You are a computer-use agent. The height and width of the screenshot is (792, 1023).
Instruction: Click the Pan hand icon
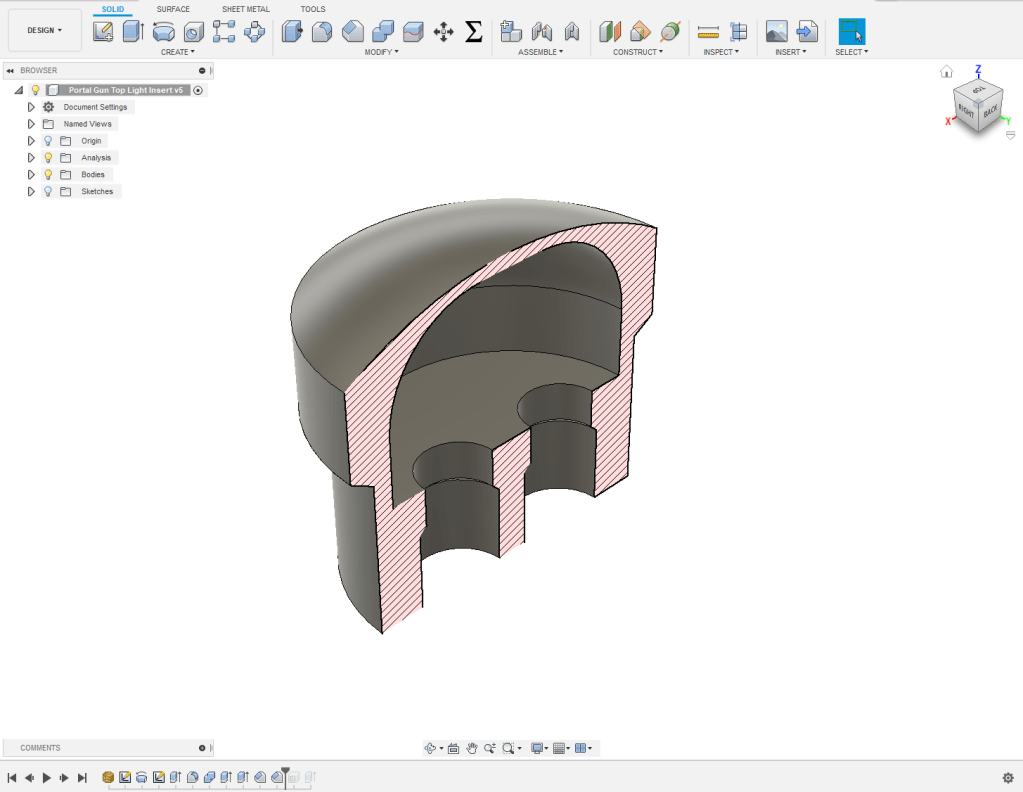(x=471, y=748)
